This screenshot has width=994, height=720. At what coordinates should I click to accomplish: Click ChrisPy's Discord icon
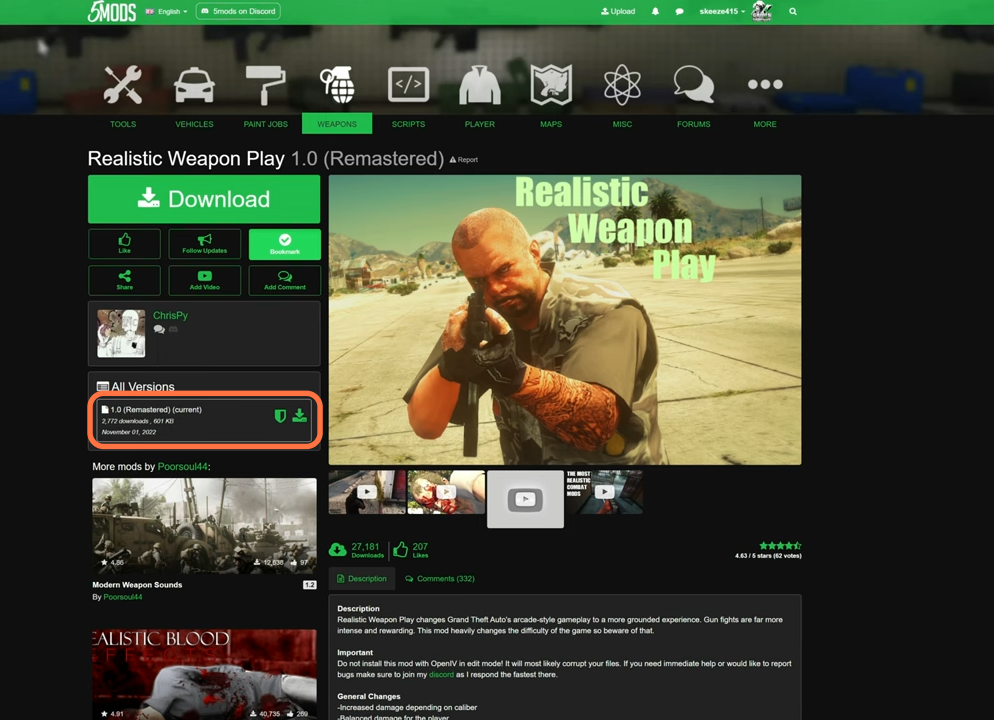click(x=173, y=329)
